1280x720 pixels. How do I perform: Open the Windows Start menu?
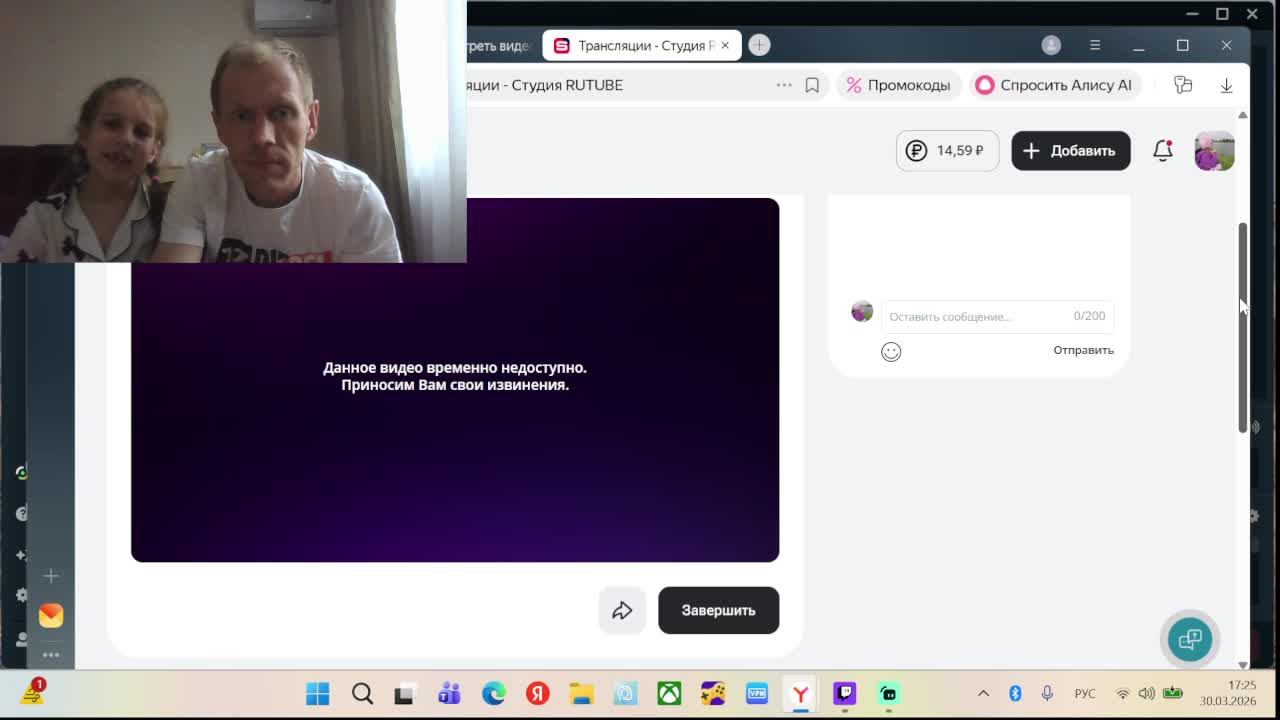(x=318, y=693)
